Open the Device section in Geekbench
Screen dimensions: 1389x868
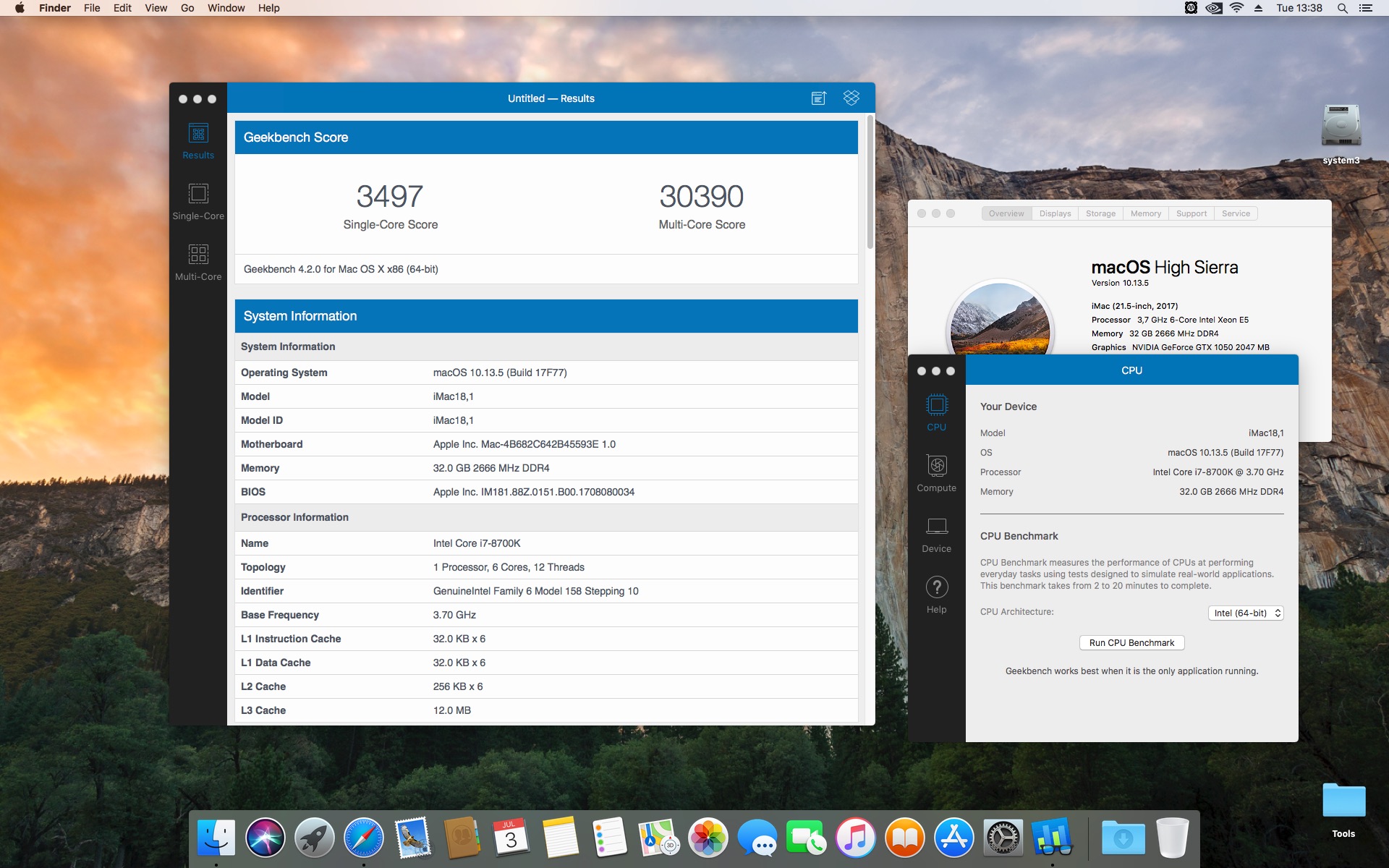click(x=936, y=535)
